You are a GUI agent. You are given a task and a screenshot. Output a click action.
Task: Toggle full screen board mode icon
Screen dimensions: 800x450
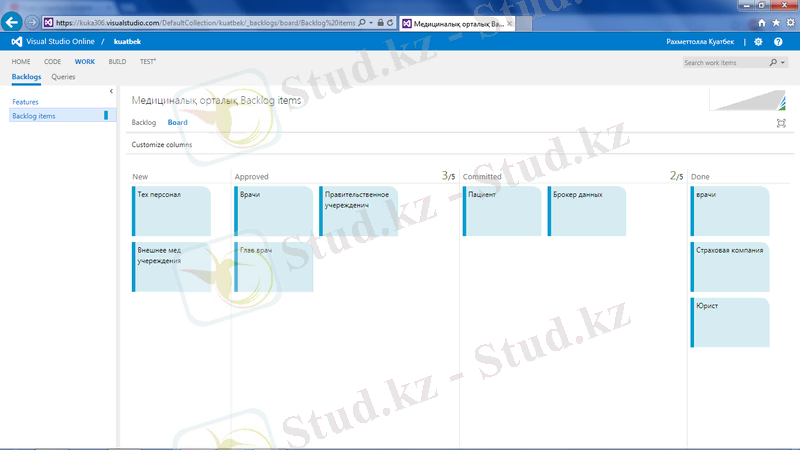coord(781,123)
